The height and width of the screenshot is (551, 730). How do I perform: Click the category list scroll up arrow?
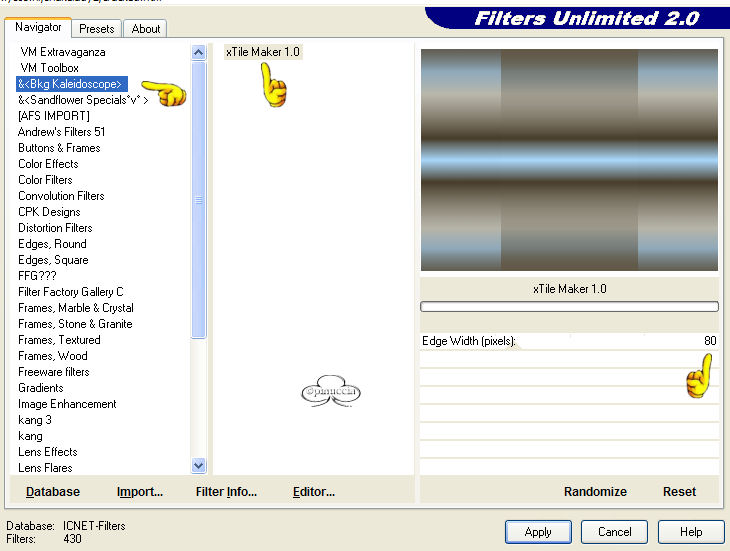coord(198,52)
